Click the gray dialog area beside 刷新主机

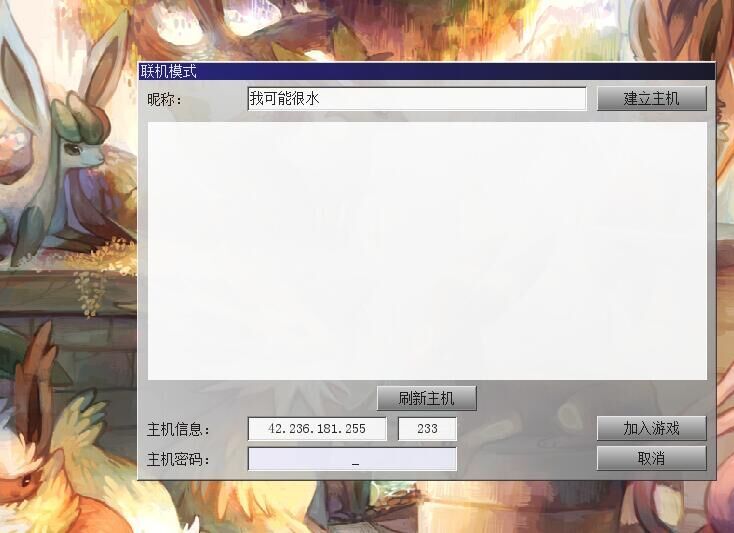(x=538, y=398)
